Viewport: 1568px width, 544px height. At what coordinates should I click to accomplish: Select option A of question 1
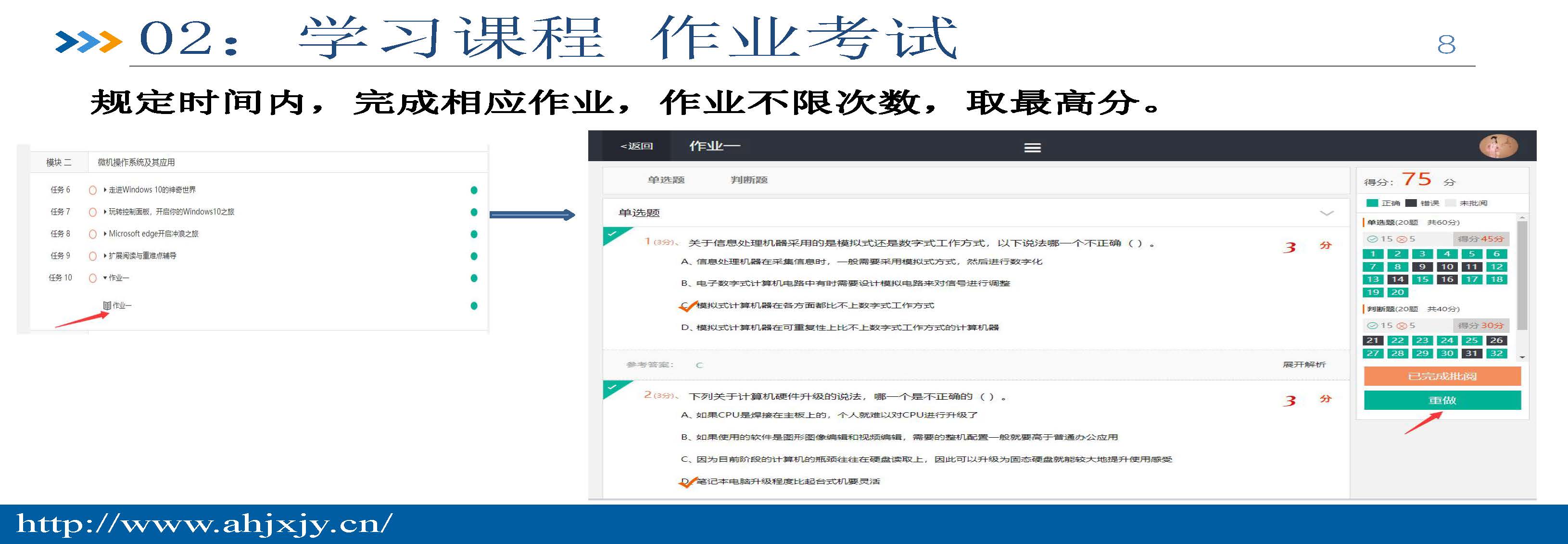(861, 262)
